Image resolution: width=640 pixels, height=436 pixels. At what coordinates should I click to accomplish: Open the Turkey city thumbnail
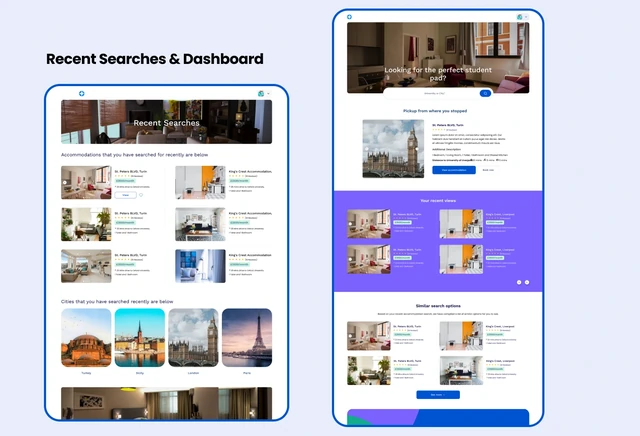point(86,338)
